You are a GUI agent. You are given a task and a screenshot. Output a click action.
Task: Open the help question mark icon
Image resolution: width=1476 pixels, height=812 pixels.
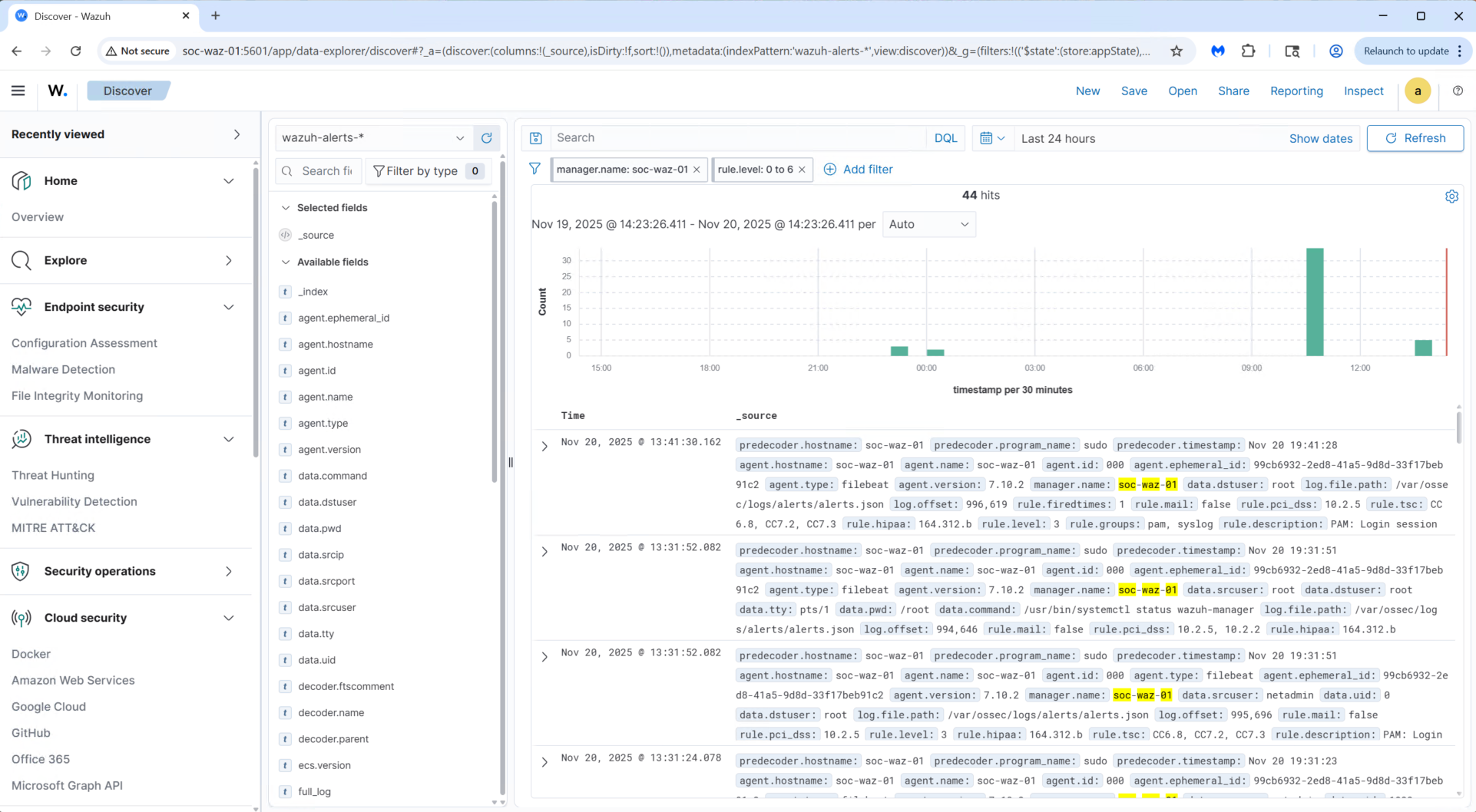pos(1457,91)
